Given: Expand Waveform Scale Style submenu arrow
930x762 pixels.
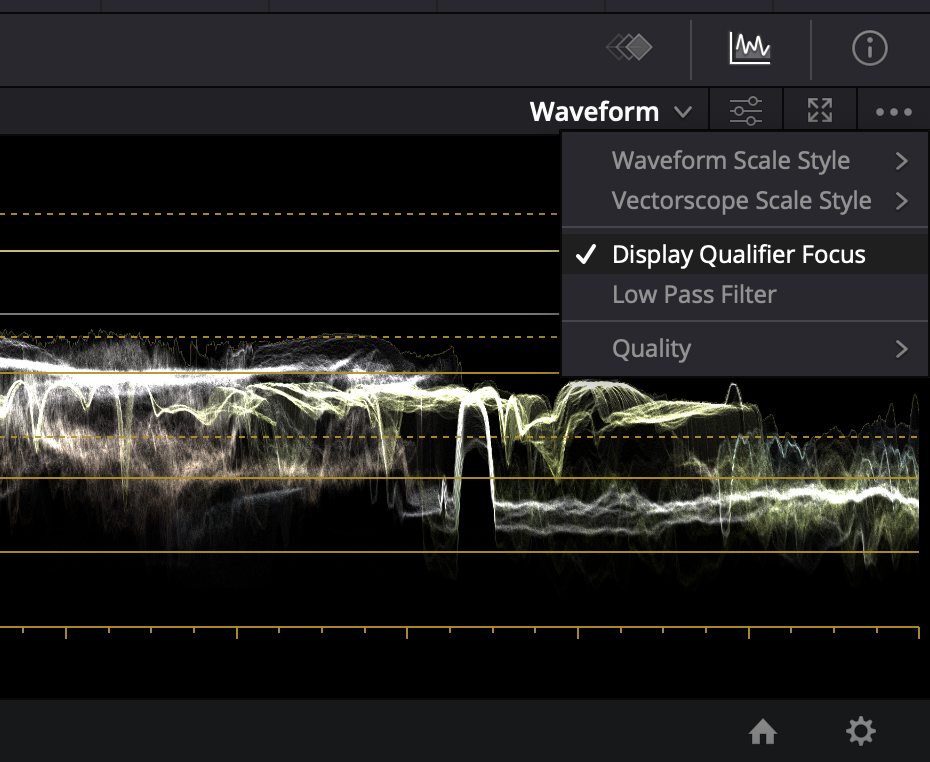Looking at the screenshot, I should tap(902, 161).
